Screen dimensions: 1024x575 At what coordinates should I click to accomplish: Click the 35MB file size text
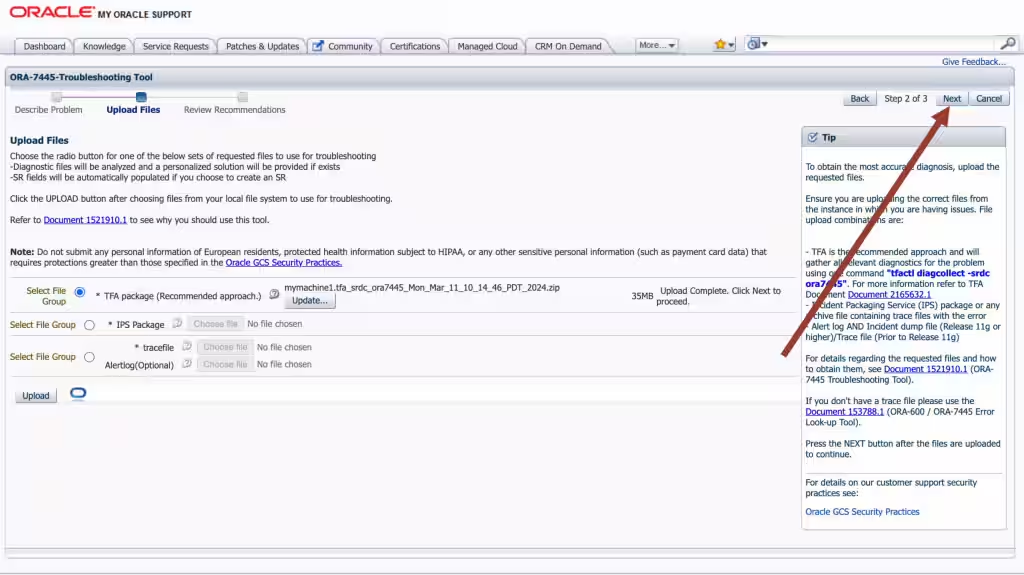642,296
